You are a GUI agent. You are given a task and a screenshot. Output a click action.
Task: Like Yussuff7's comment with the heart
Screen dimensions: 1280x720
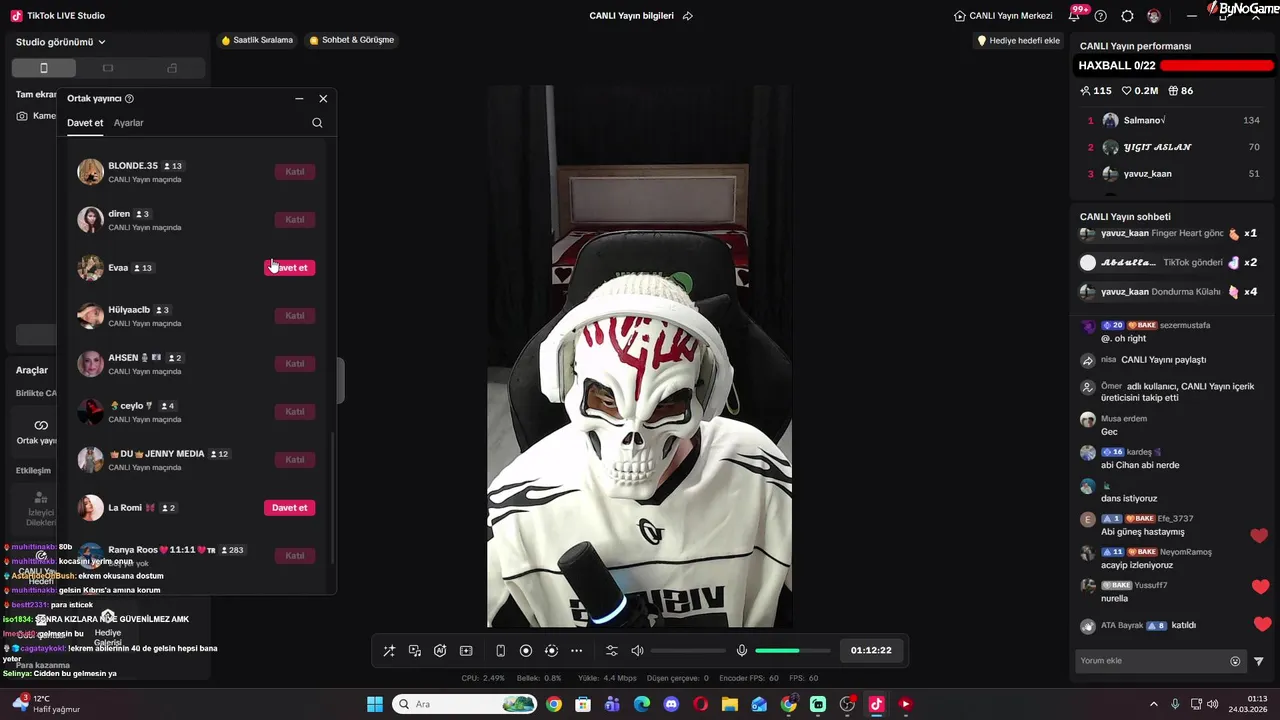(x=1261, y=587)
